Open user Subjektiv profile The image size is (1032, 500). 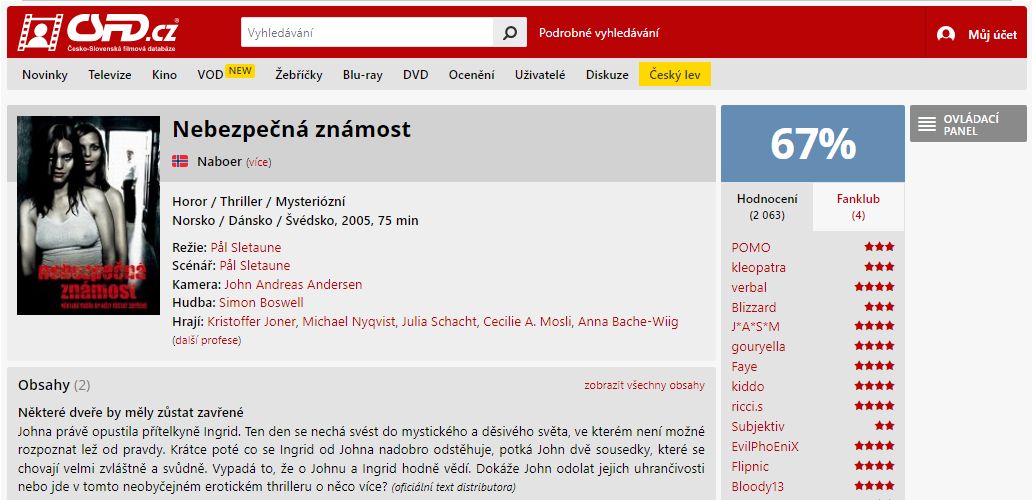758,426
